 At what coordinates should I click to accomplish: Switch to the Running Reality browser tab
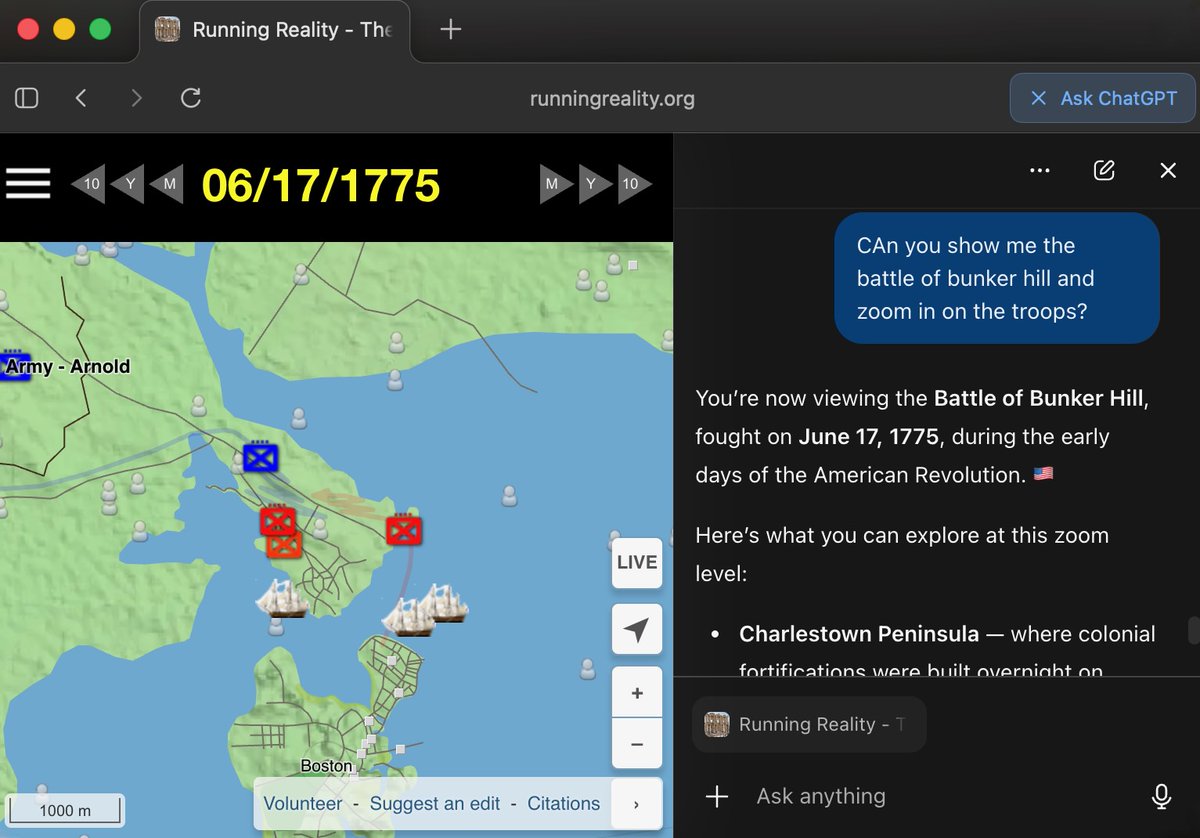tap(277, 30)
